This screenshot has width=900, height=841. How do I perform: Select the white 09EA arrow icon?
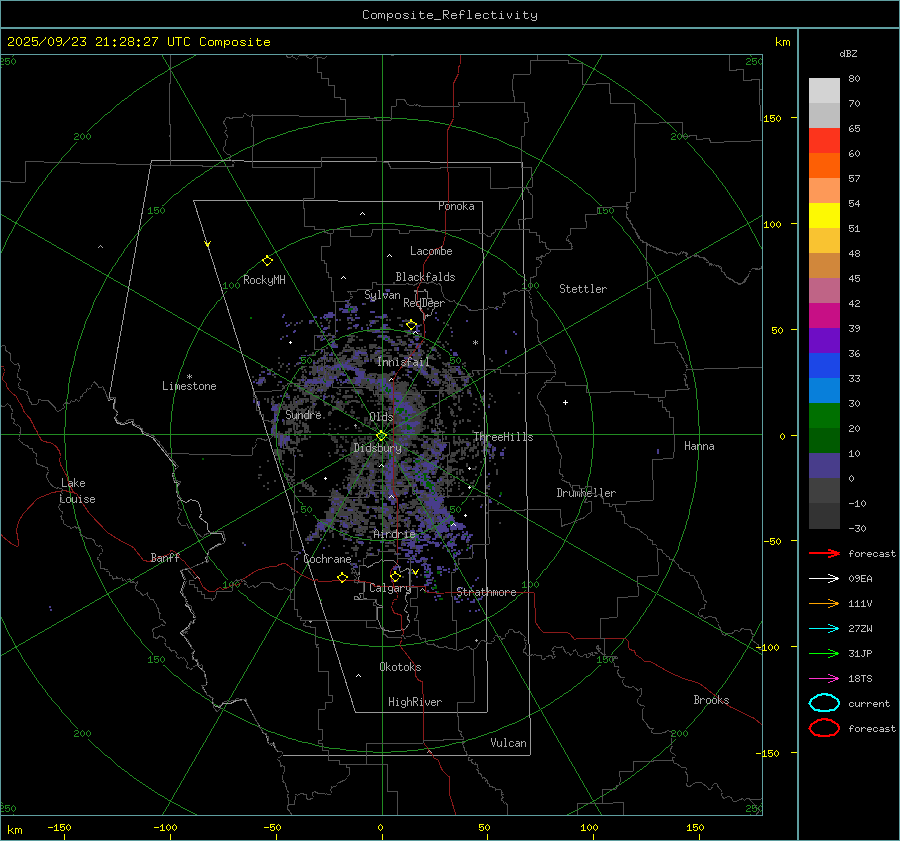pyautogui.click(x=824, y=578)
